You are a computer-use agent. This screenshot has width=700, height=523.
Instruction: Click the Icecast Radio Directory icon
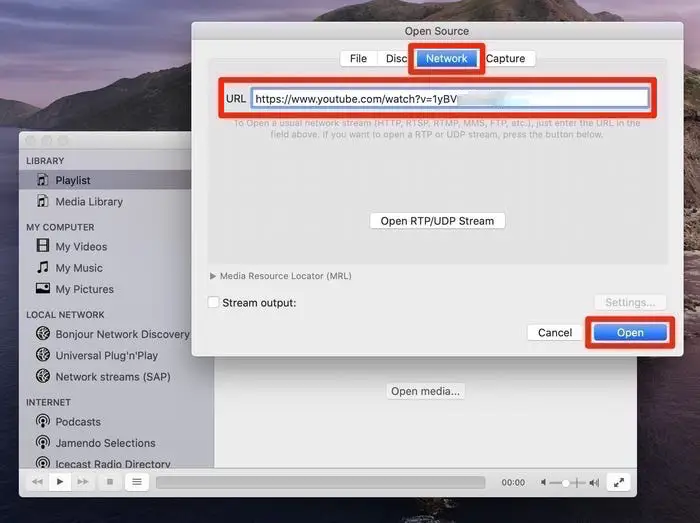point(43,462)
